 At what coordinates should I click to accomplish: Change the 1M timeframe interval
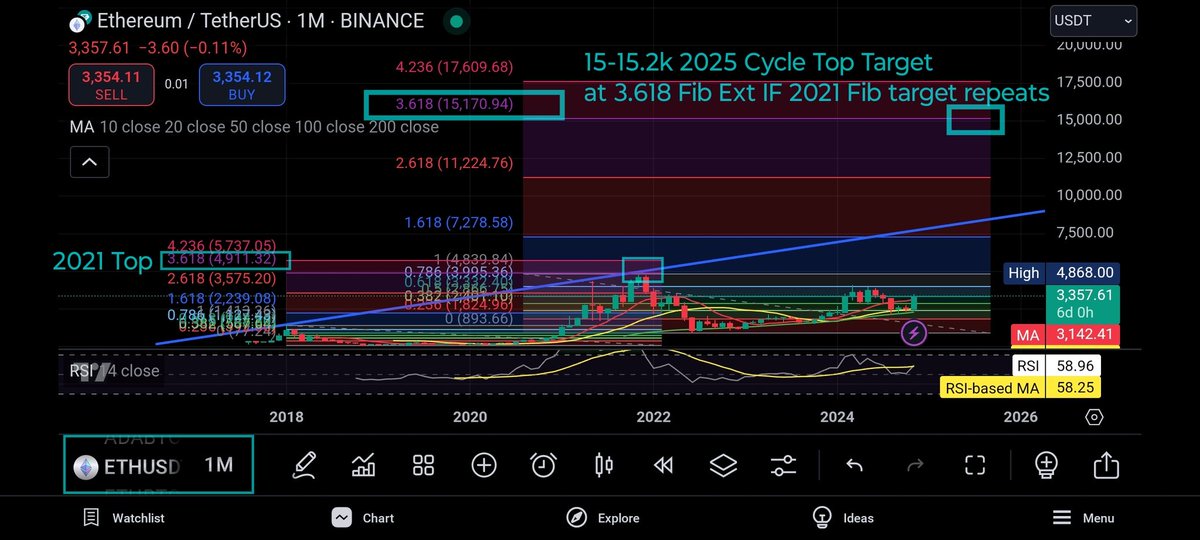218,465
